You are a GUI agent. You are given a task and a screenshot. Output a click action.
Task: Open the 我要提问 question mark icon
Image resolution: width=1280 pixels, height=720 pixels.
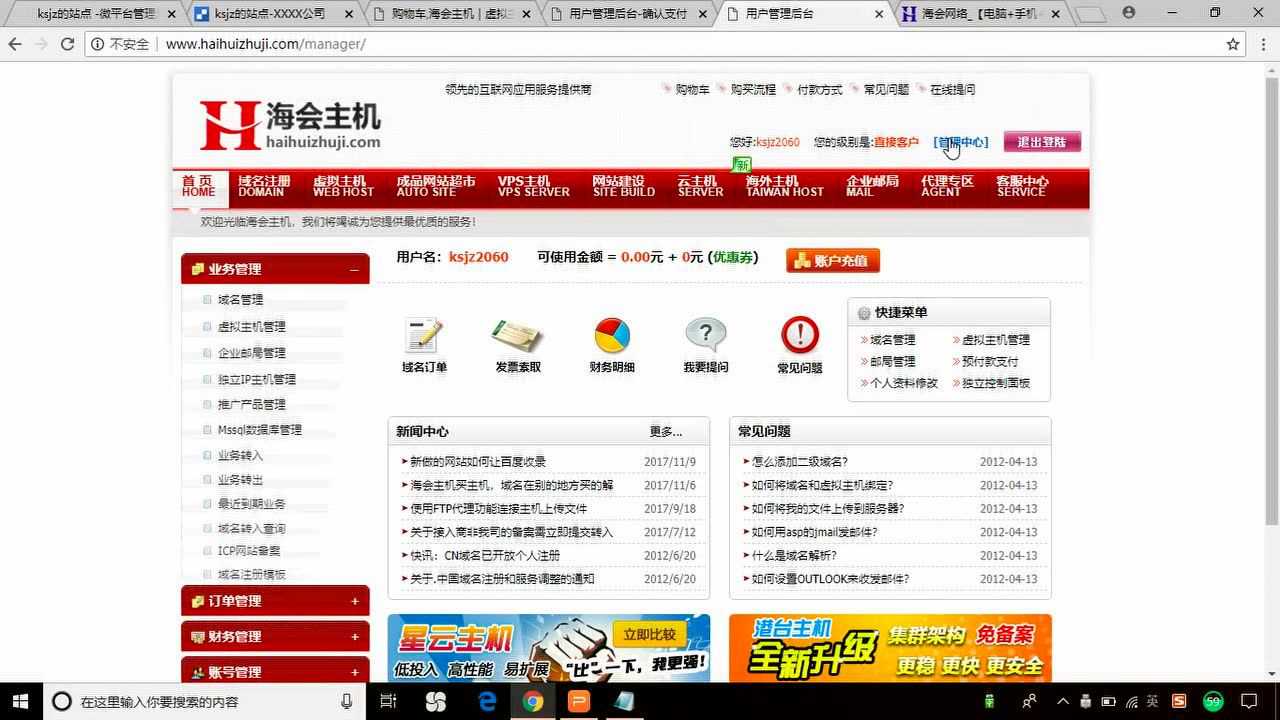click(705, 336)
